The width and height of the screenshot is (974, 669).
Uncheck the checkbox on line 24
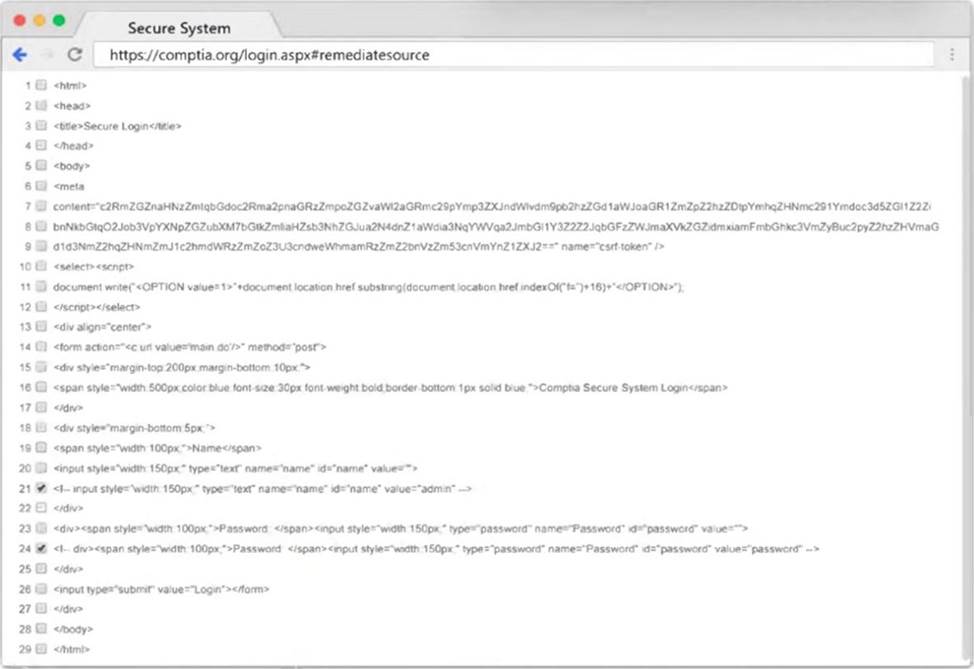pos(41,548)
